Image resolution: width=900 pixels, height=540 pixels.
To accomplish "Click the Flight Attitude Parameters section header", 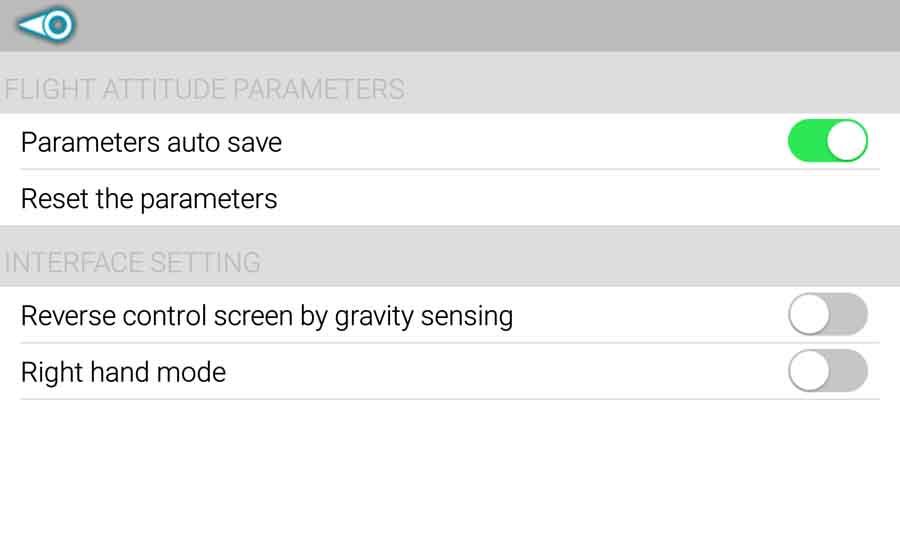I will click(204, 89).
